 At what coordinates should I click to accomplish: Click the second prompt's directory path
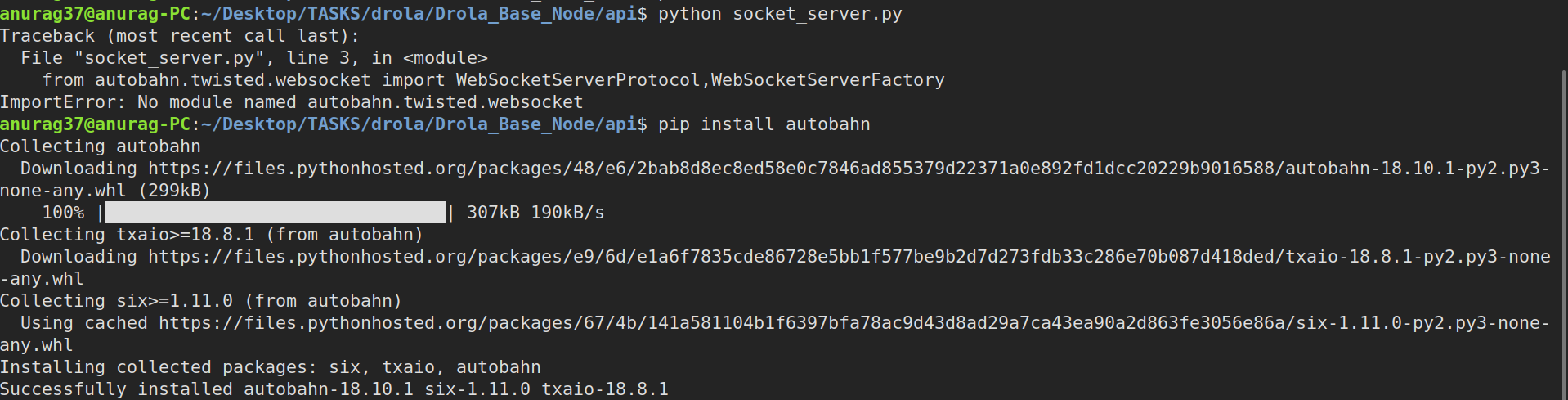tap(419, 124)
